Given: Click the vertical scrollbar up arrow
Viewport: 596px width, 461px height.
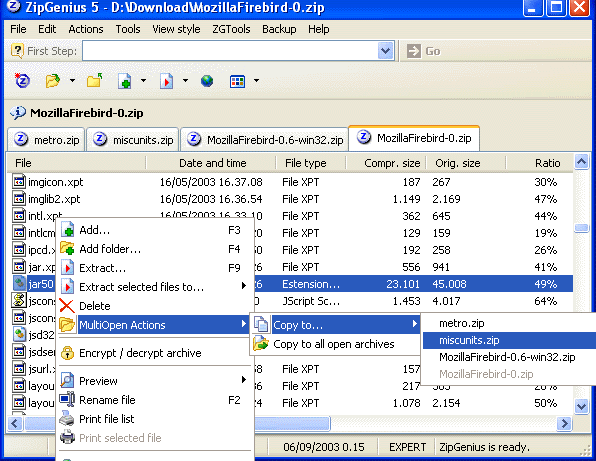Looking at the screenshot, I should pyautogui.click(x=582, y=162).
